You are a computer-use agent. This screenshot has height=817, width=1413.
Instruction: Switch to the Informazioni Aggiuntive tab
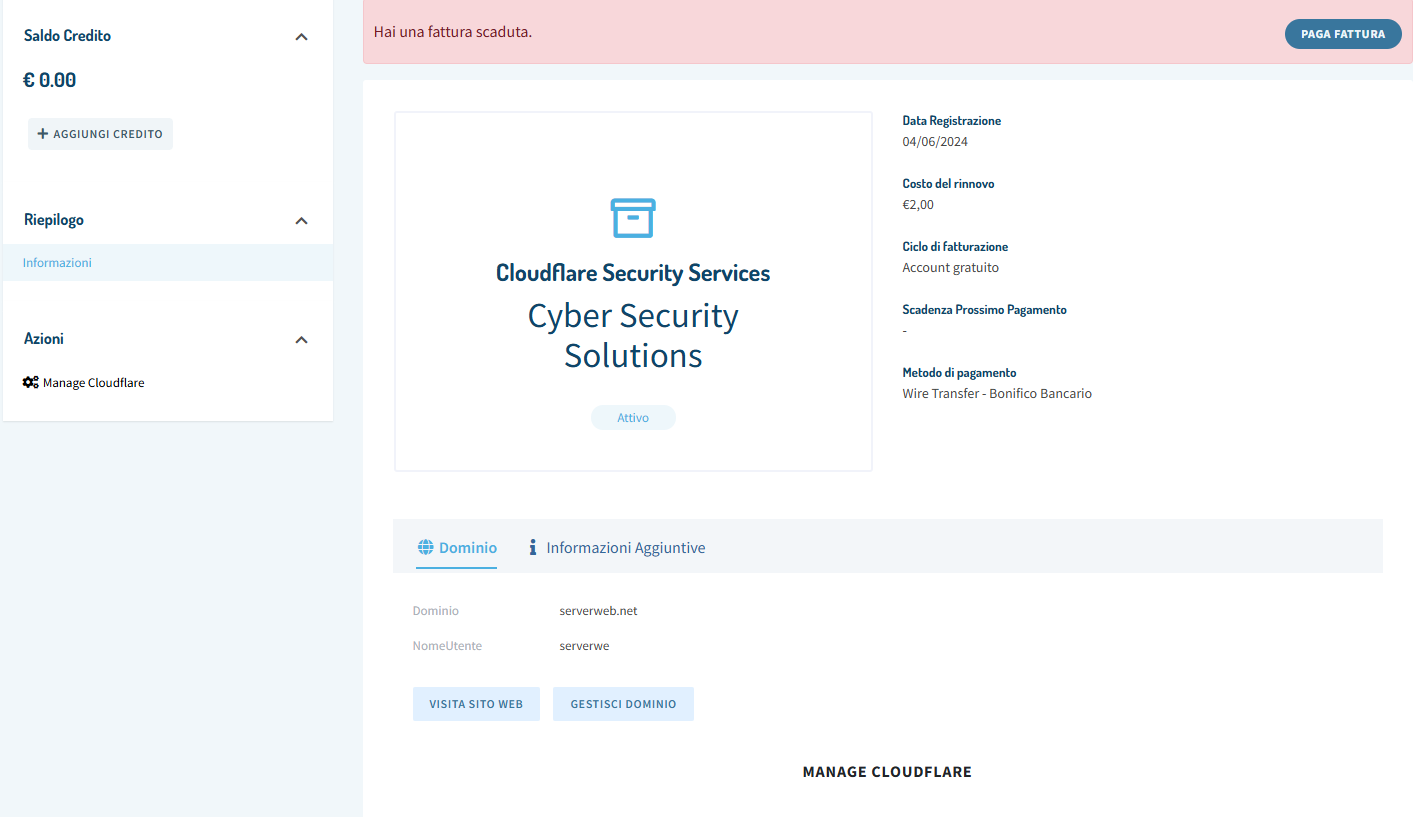click(x=625, y=547)
